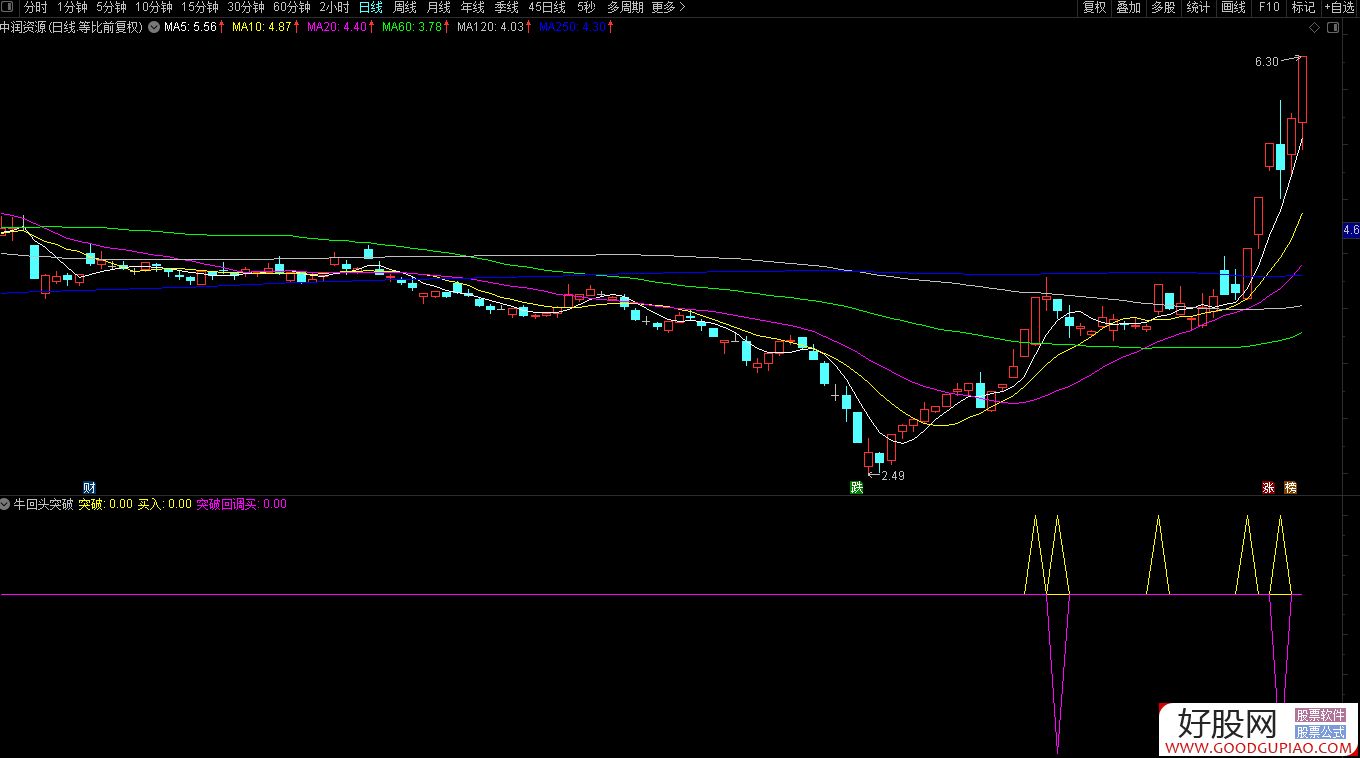Select the 60分钟 period
The image size is (1360, 758).
coord(292,7)
